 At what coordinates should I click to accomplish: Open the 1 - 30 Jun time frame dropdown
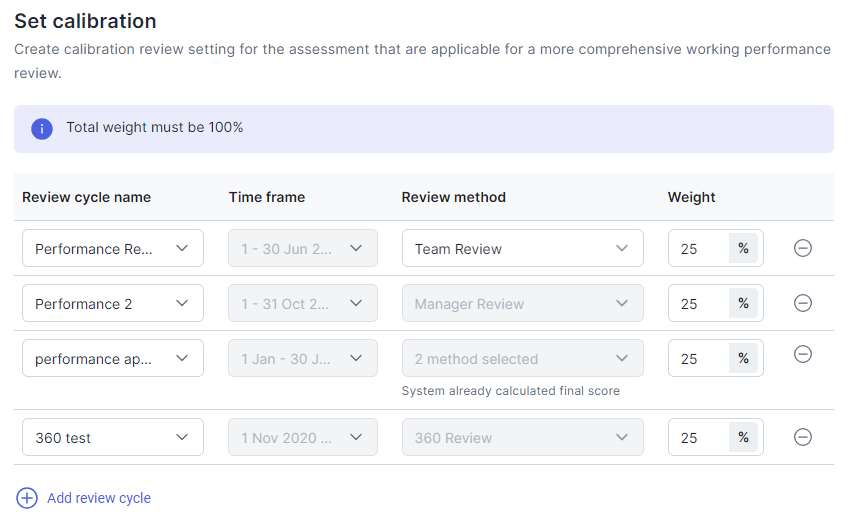[x=303, y=249]
